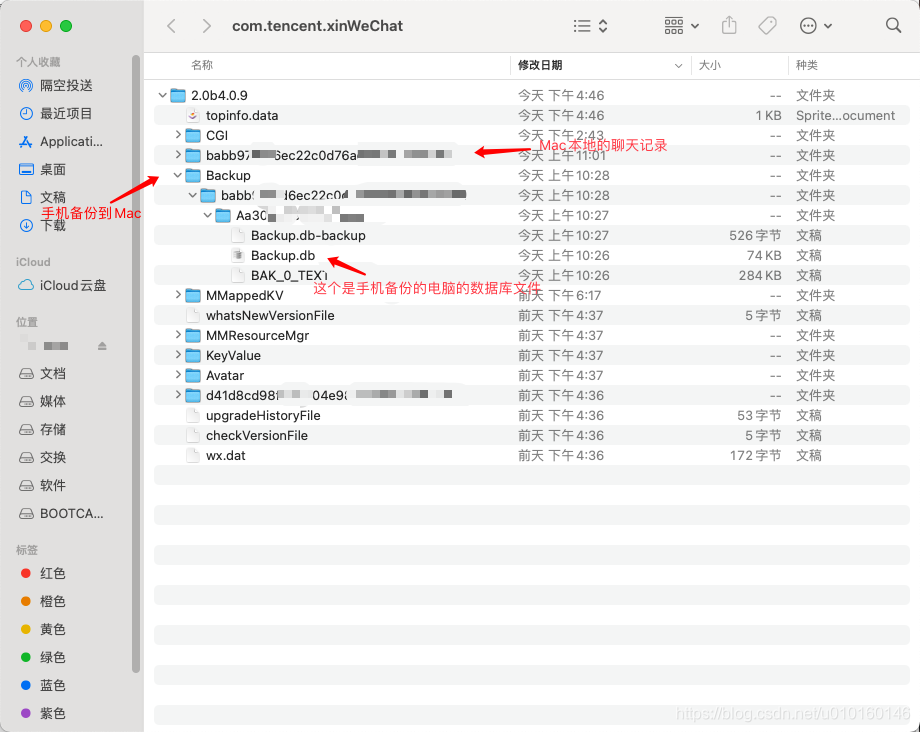This screenshot has width=920, height=732.
Task: Select the whatsNewVersionFile file
Action: click(532, 316)
